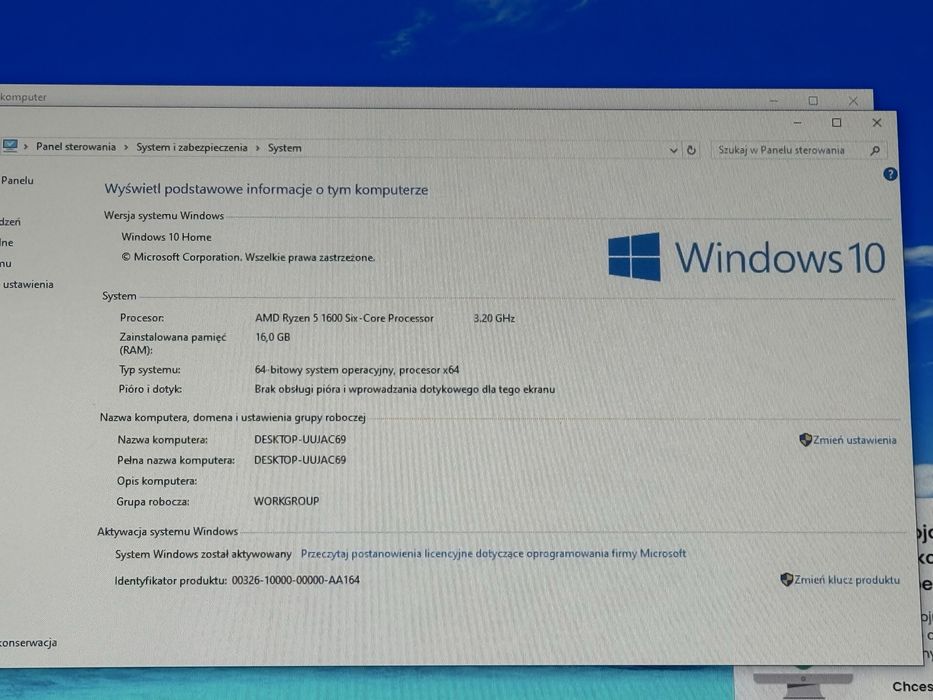Click the search magnifier icon

tap(875, 151)
